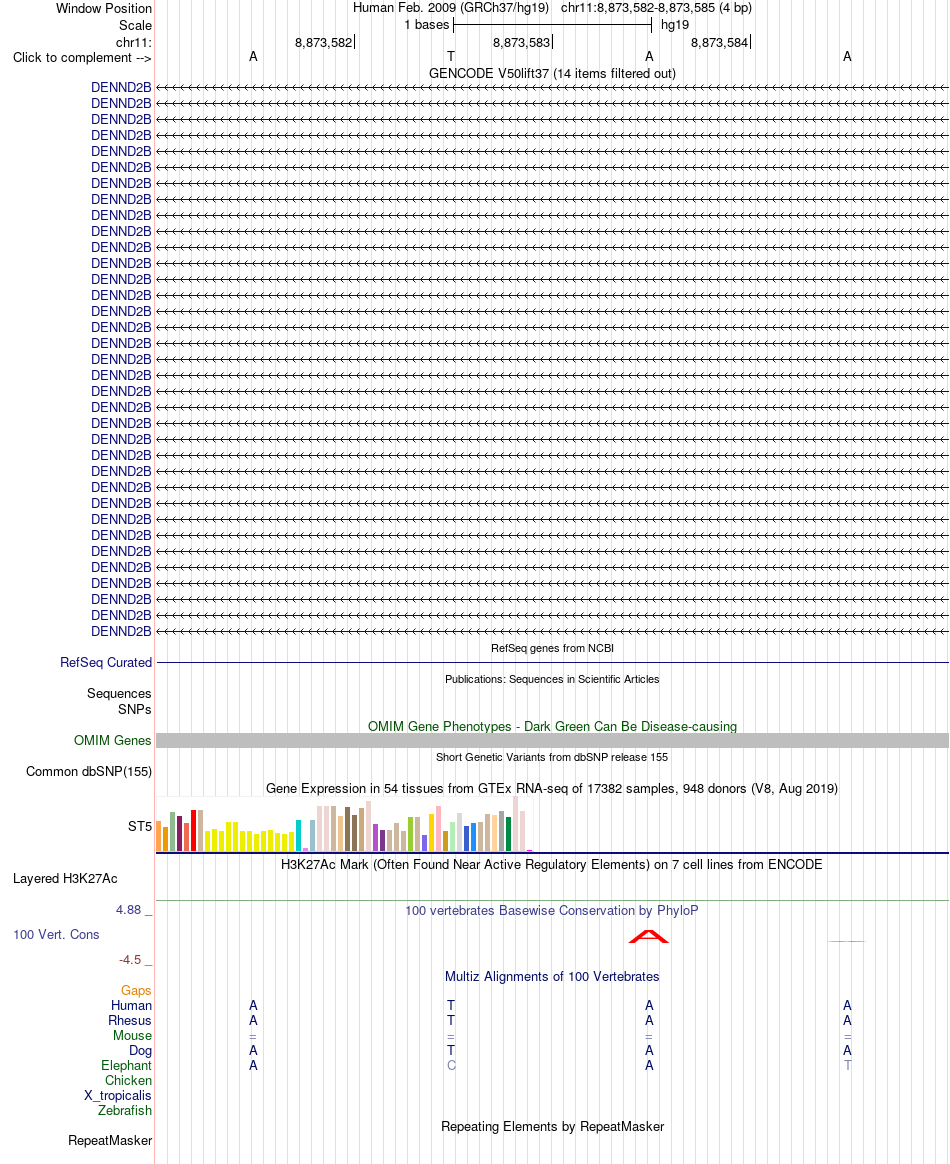Open '100 vertebrates Basewise Conservation by PhyloP'
Screen dimensions: 950x1164
(x=552, y=910)
